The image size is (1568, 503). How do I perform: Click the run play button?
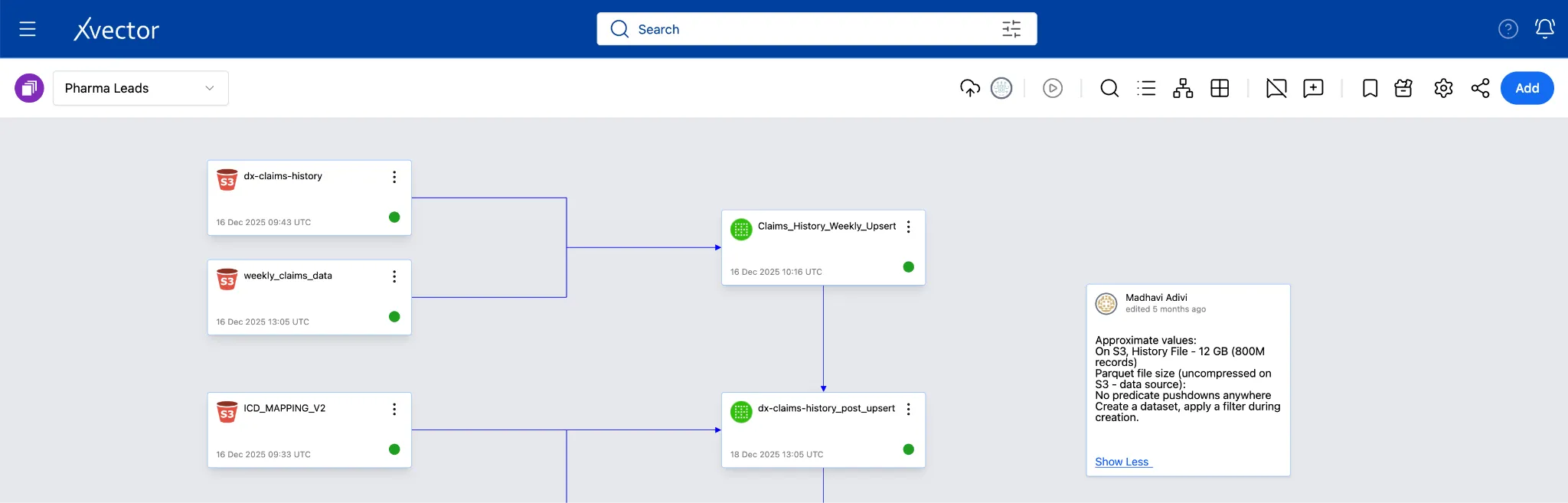coord(1053,88)
